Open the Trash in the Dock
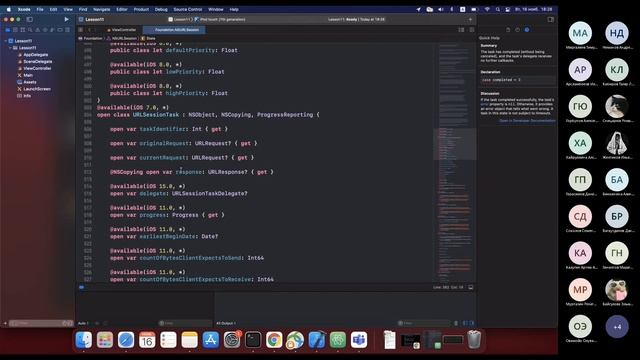This screenshot has width=640, height=360. tap(474, 340)
